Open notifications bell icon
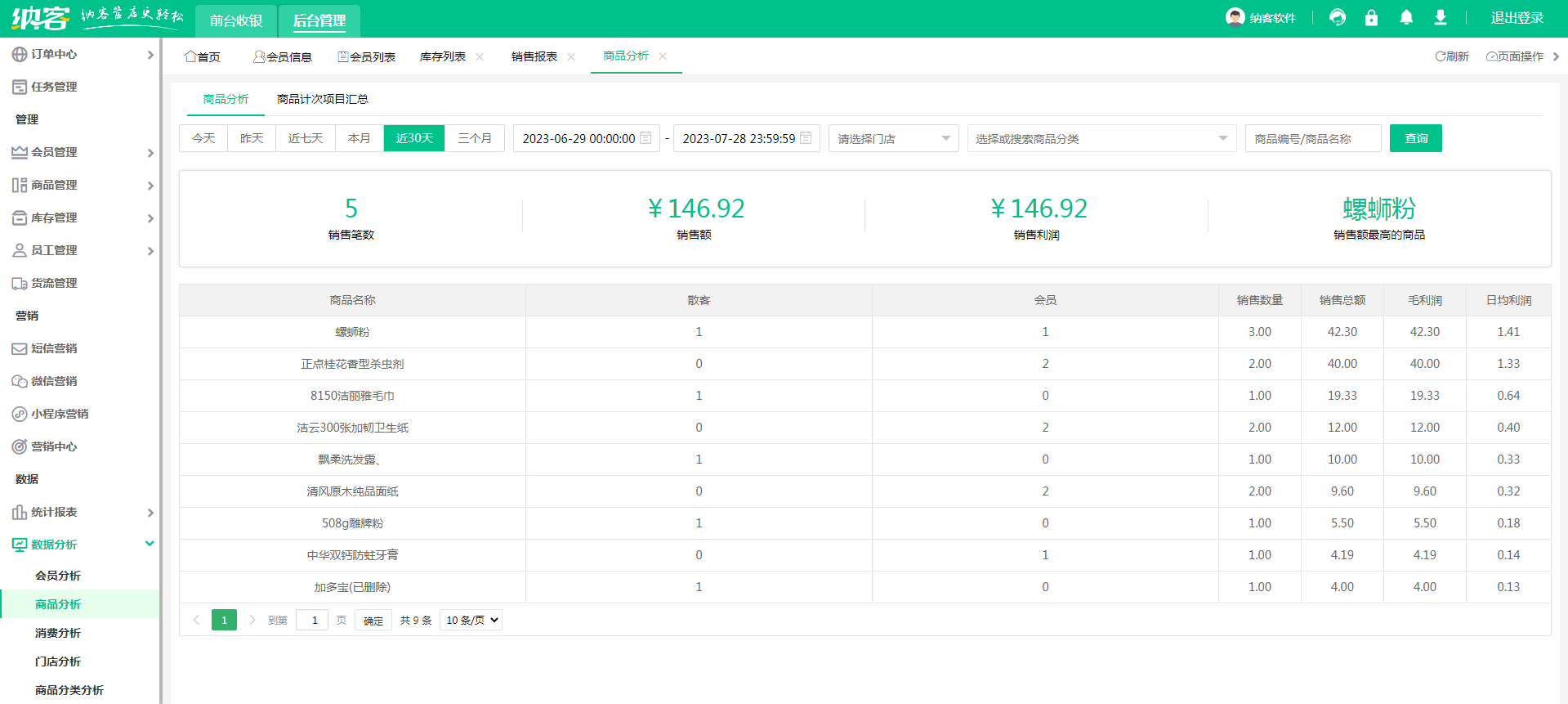Viewport: 1568px width, 704px height. click(x=1406, y=18)
